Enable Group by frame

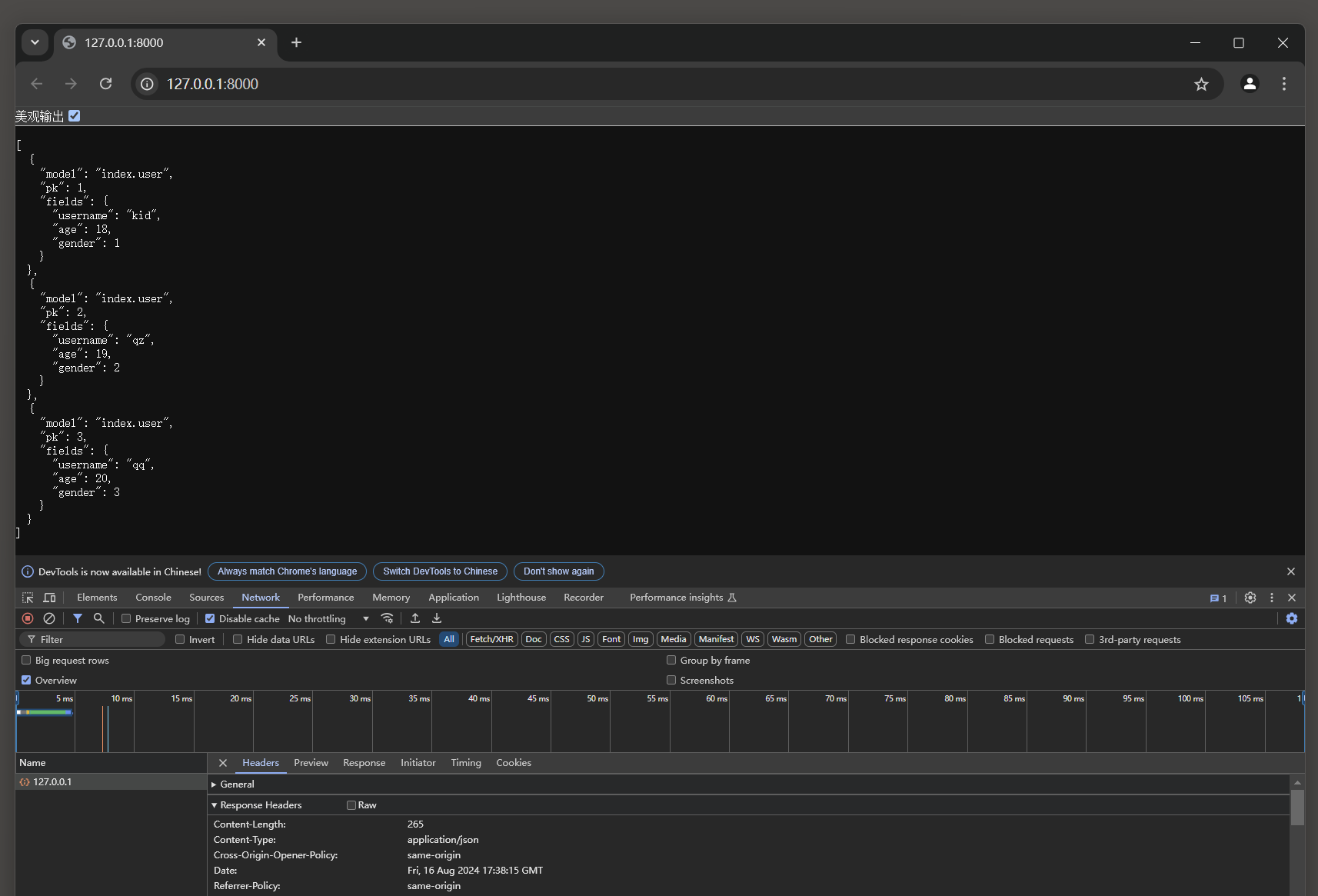(671, 660)
